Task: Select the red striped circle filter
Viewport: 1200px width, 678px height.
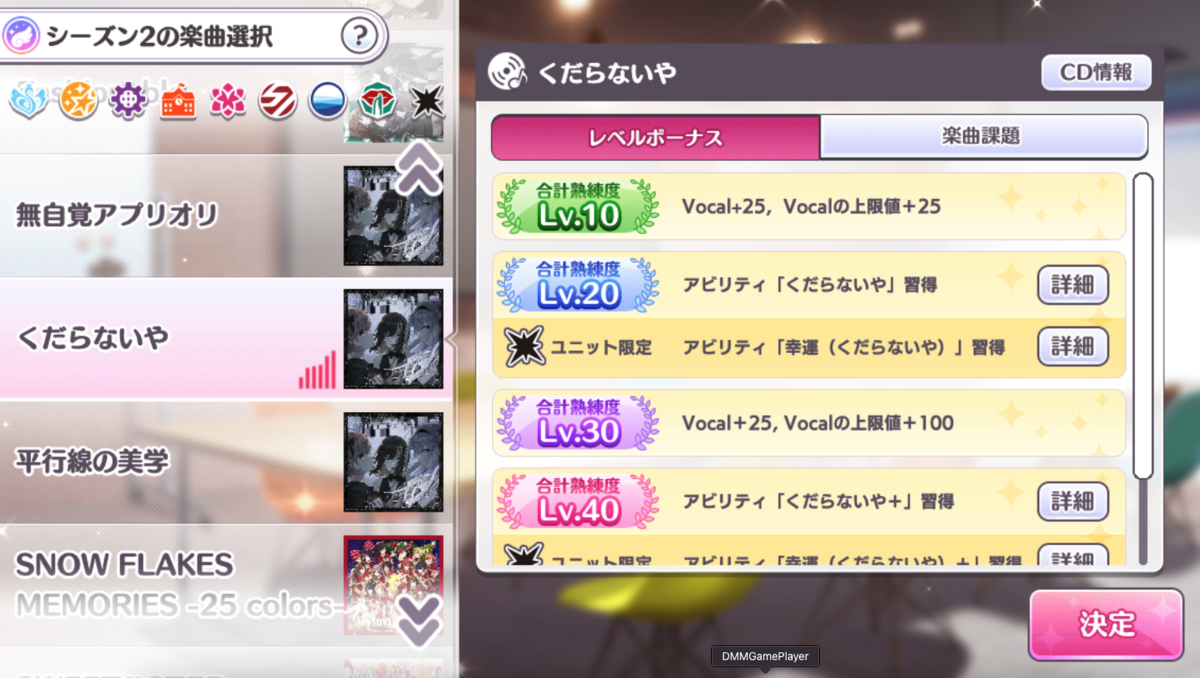Action: pyautogui.click(x=278, y=101)
